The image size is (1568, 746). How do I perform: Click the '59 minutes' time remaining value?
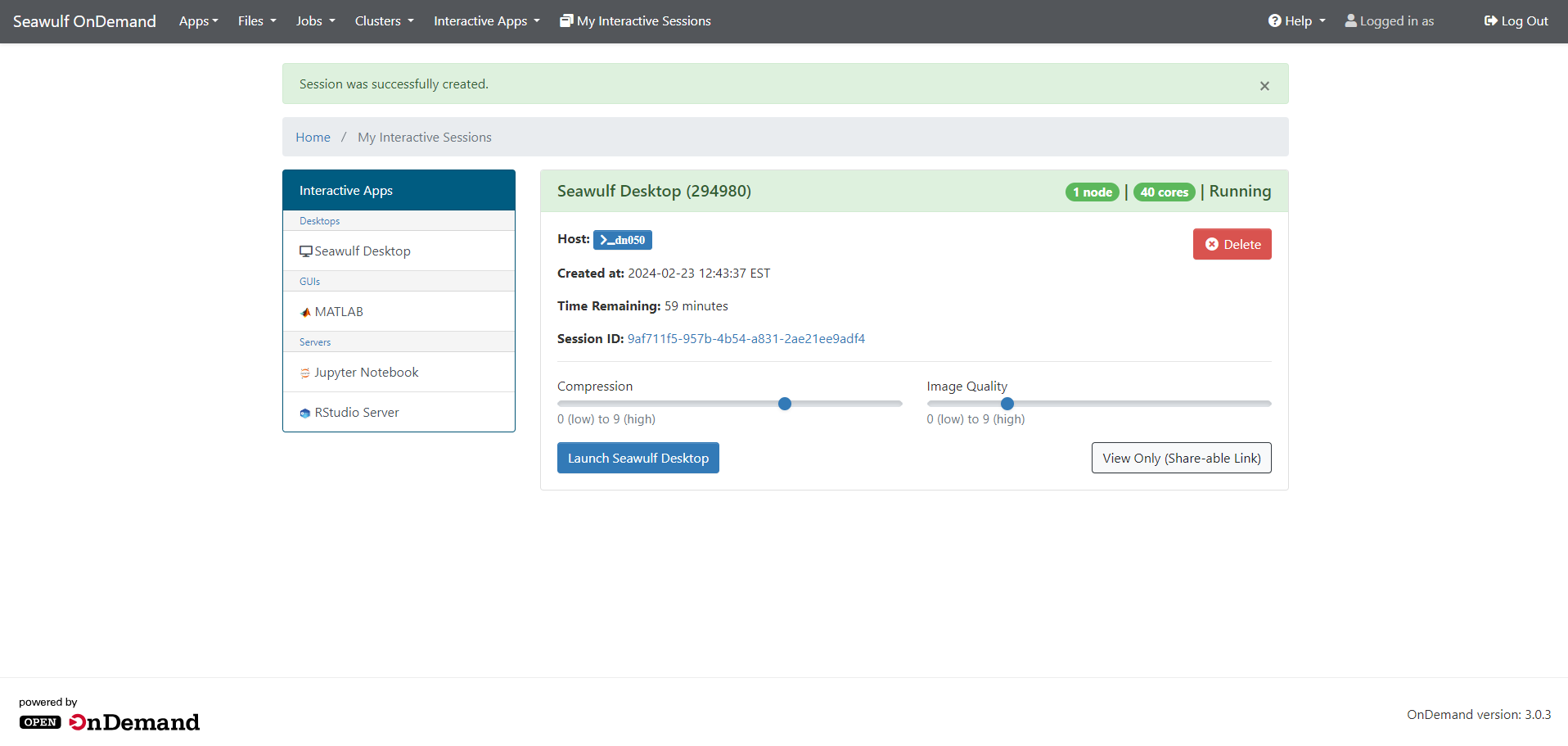(x=696, y=306)
